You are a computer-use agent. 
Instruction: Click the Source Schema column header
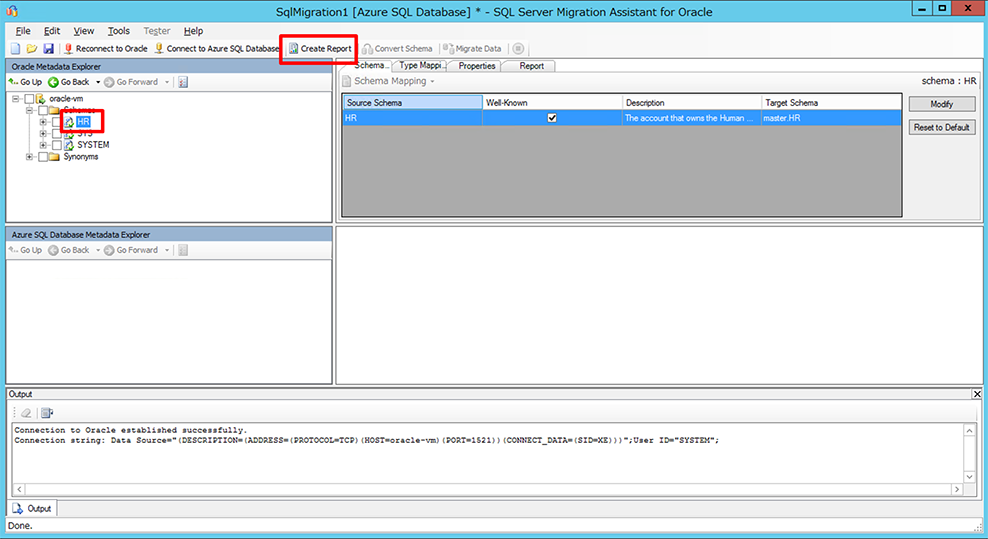[x=413, y=103]
